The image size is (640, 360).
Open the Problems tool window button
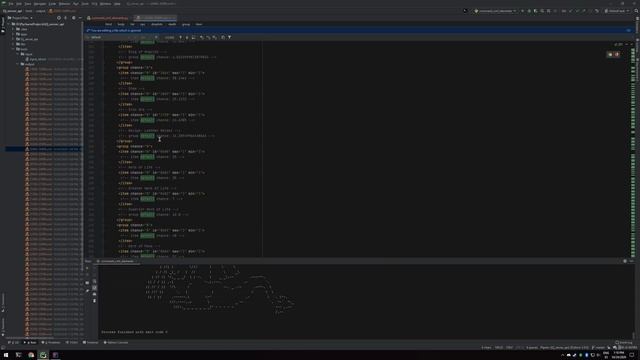(51, 343)
